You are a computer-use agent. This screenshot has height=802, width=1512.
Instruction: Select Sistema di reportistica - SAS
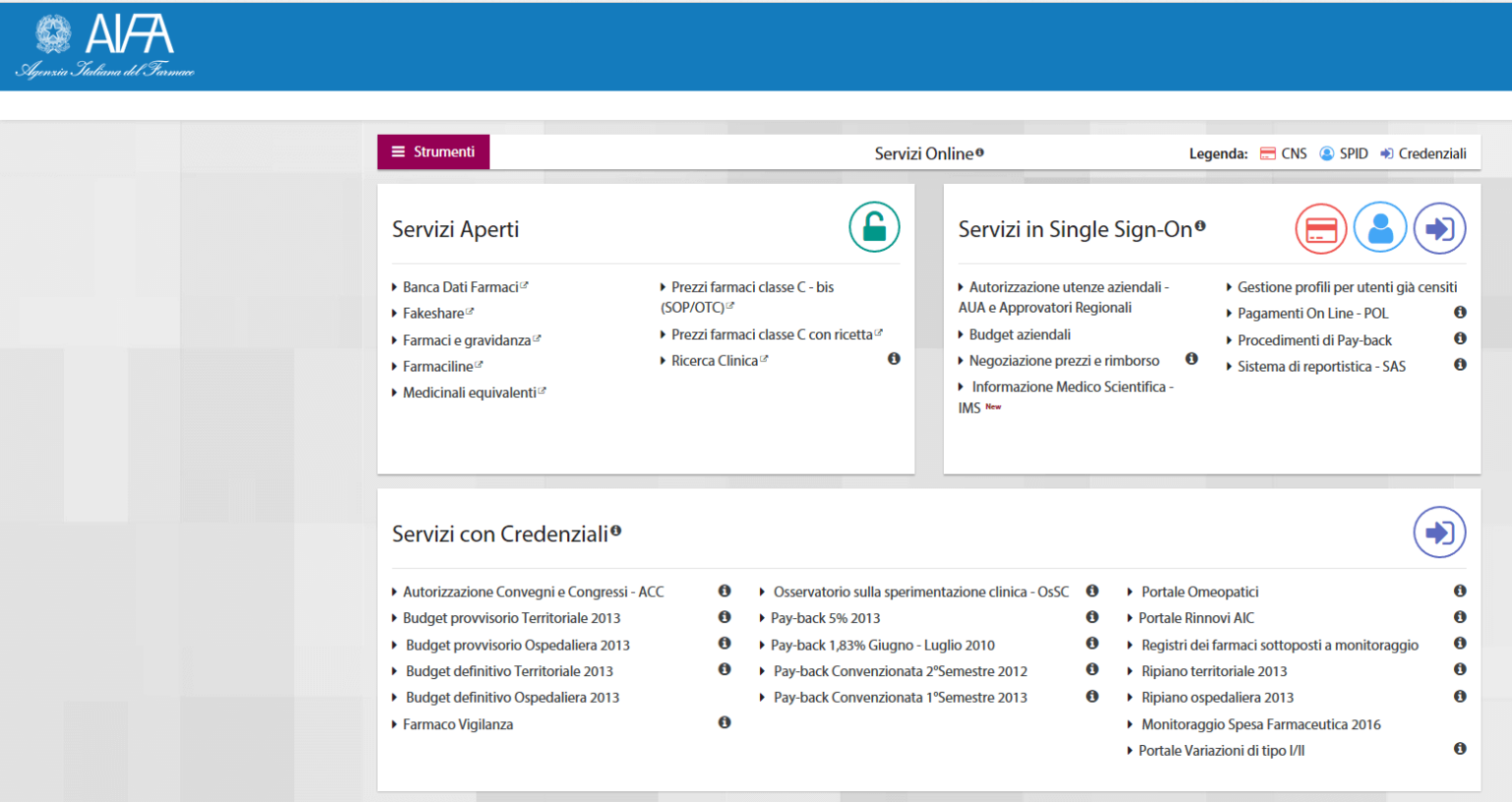(x=1321, y=366)
